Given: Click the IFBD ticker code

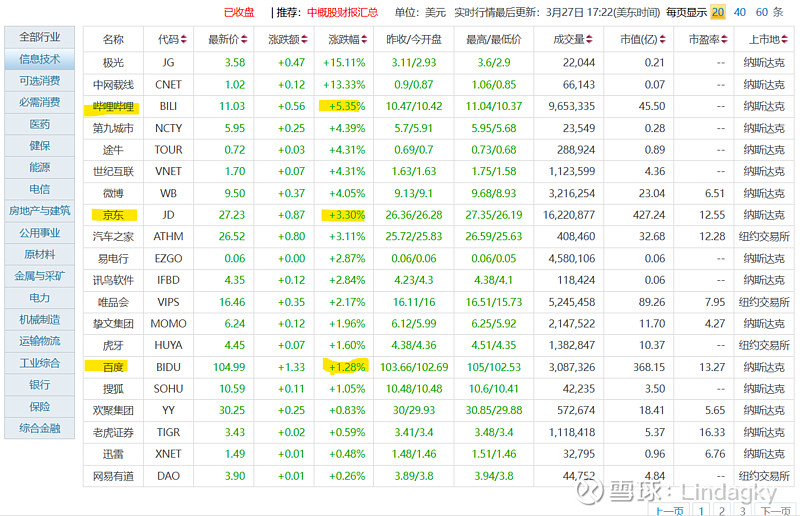Looking at the screenshot, I should 168,280.
